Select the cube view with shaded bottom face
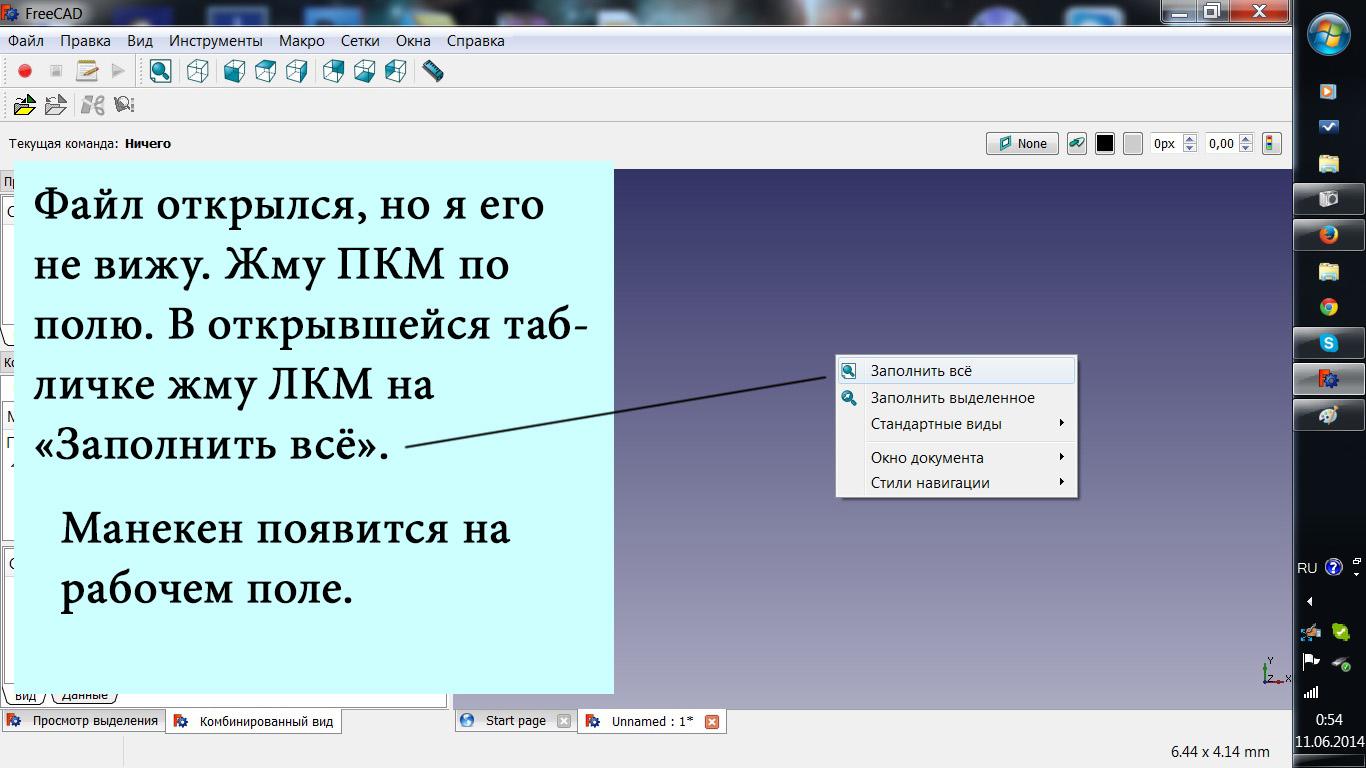 tap(365, 71)
